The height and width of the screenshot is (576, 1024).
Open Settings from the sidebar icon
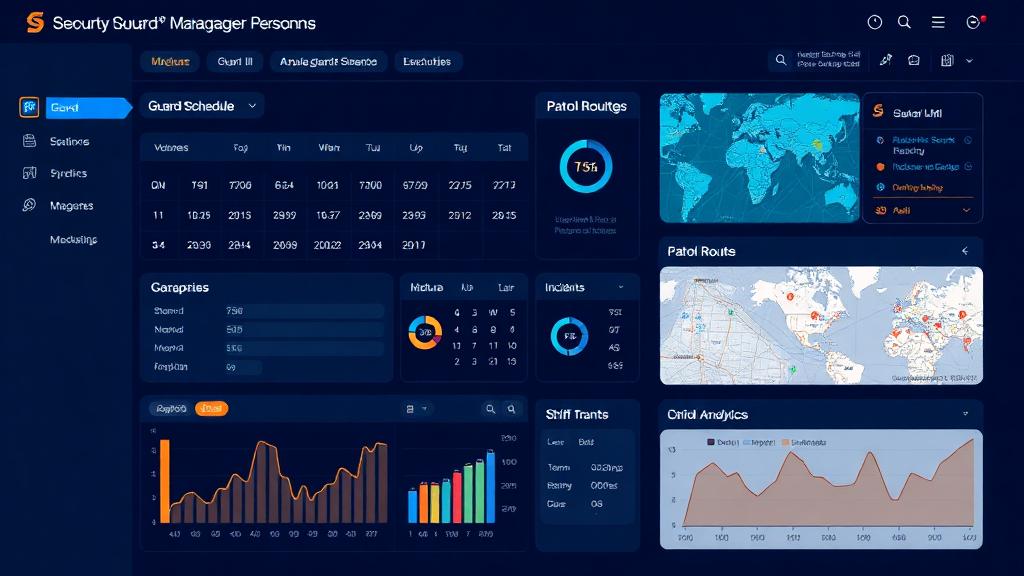31,141
